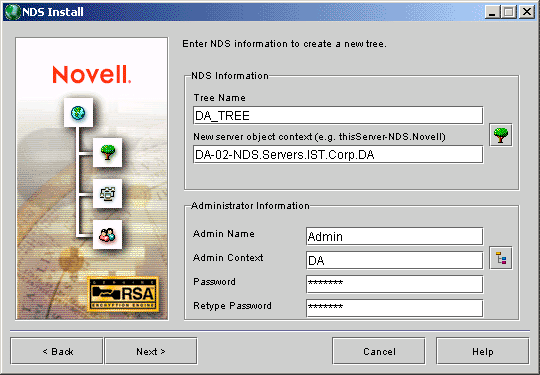This screenshot has width=540, height=375.
Task: Click the server icon in the Novell diagram
Action: pos(107,193)
